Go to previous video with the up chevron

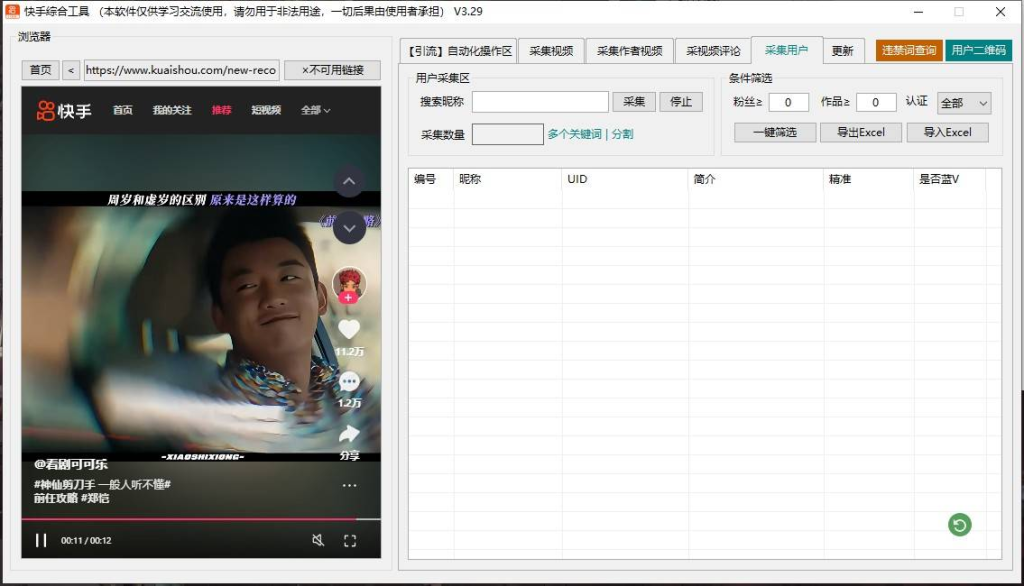(349, 181)
